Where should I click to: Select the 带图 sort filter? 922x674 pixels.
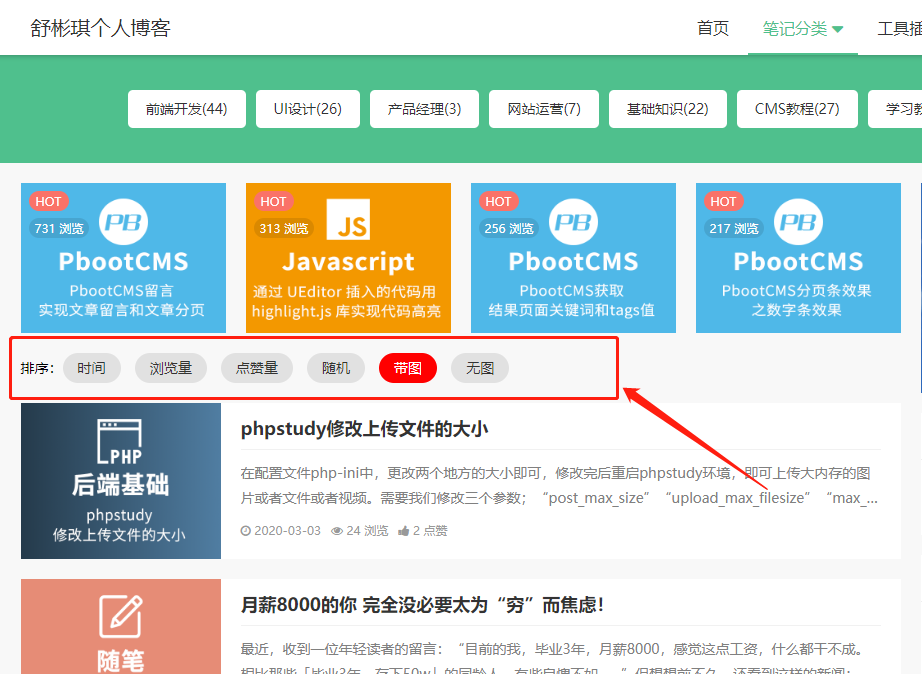[x=408, y=368]
